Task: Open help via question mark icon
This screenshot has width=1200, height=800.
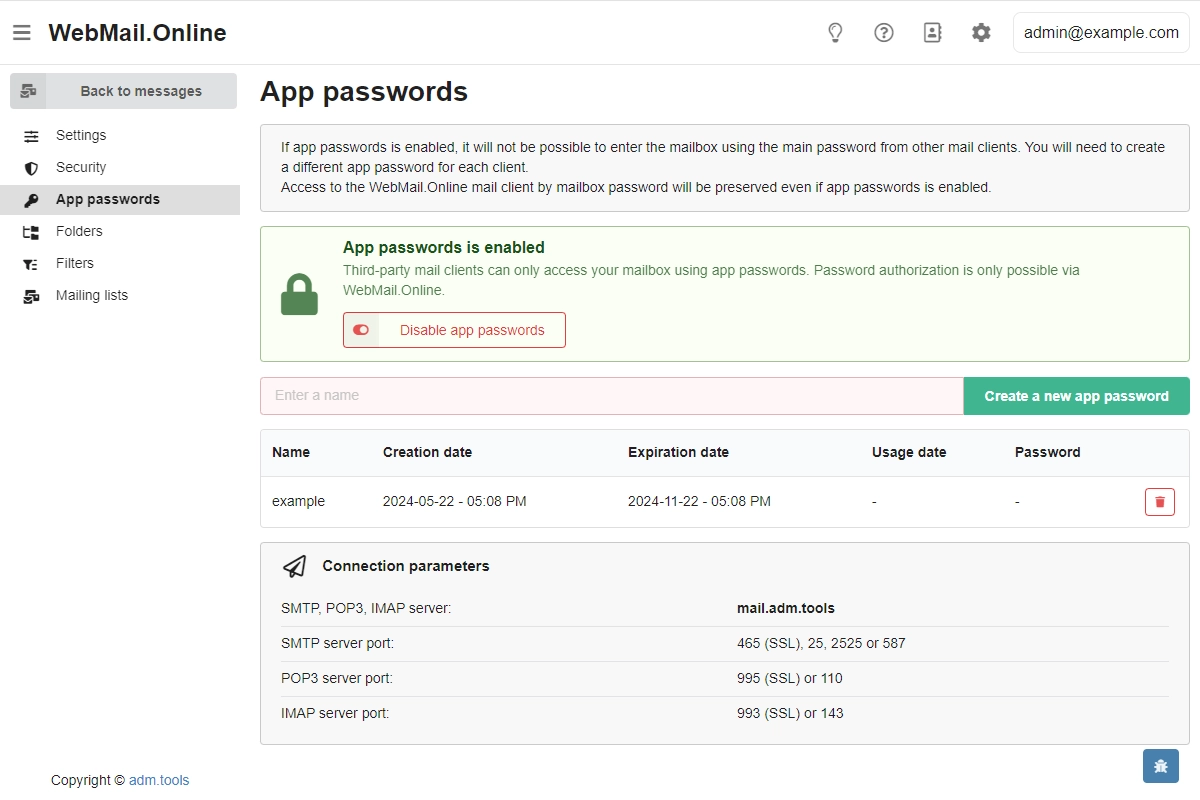Action: tap(884, 33)
